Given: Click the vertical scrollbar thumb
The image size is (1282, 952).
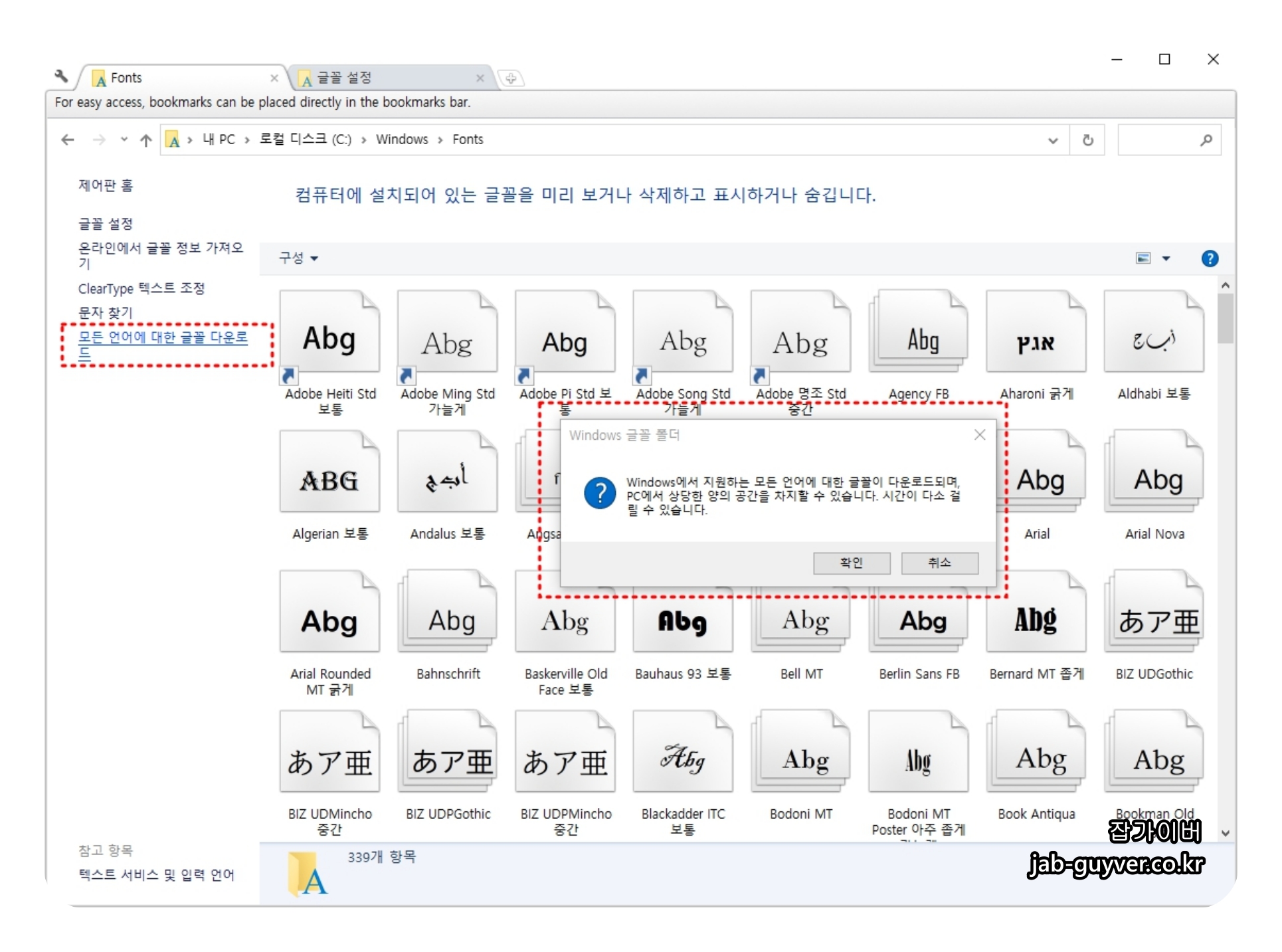Looking at the screenshot, I should 1226,319.
